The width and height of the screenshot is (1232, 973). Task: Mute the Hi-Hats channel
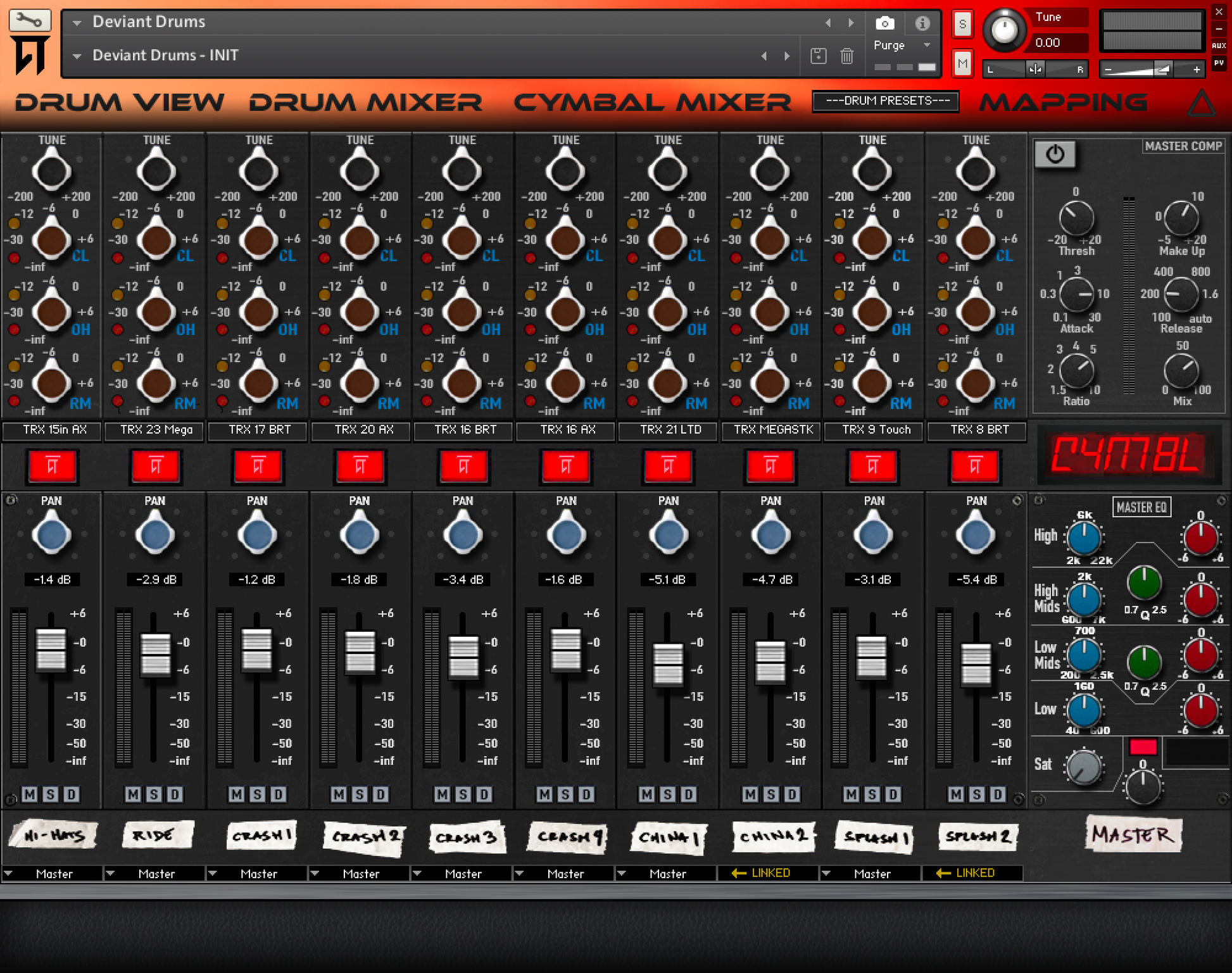[x=30, y=794]
